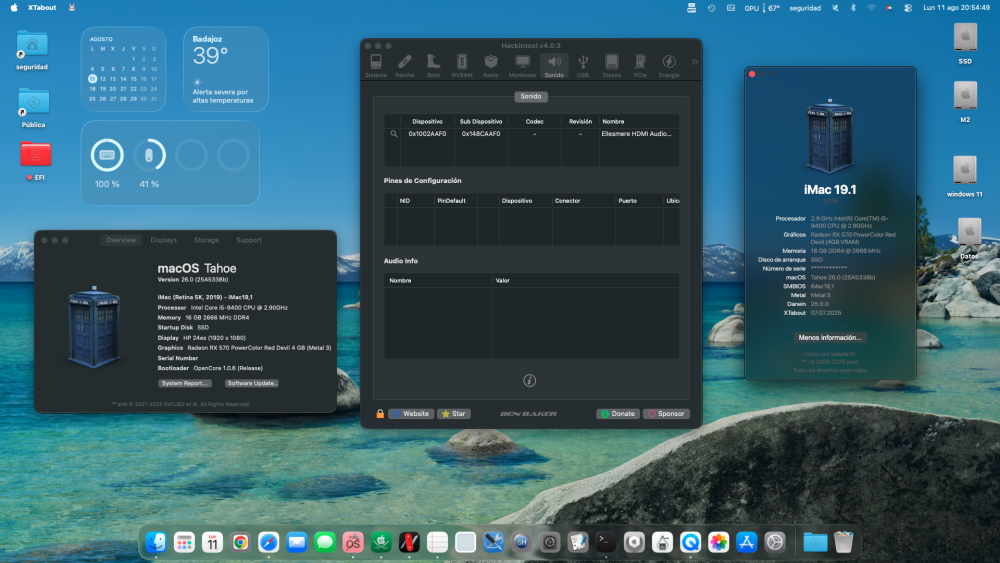The height and width of the screenshot is (563, 1000).
Task: Open the M2 drive on desktop
Action: 965,102
